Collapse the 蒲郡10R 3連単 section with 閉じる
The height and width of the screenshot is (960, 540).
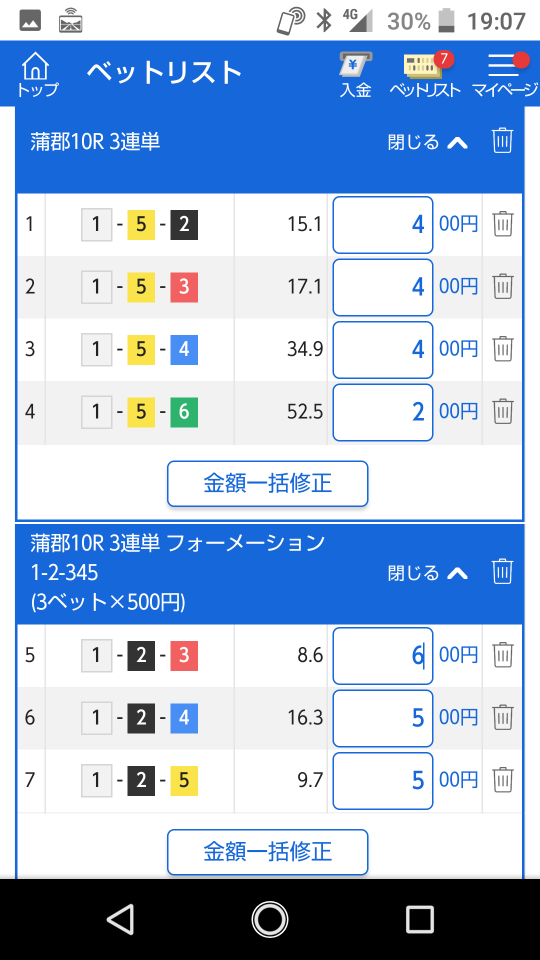click(427, 142)
